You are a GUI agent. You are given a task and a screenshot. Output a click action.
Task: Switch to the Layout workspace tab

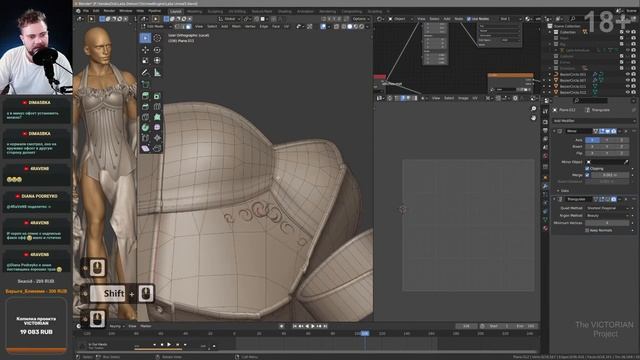coord(176,11)
